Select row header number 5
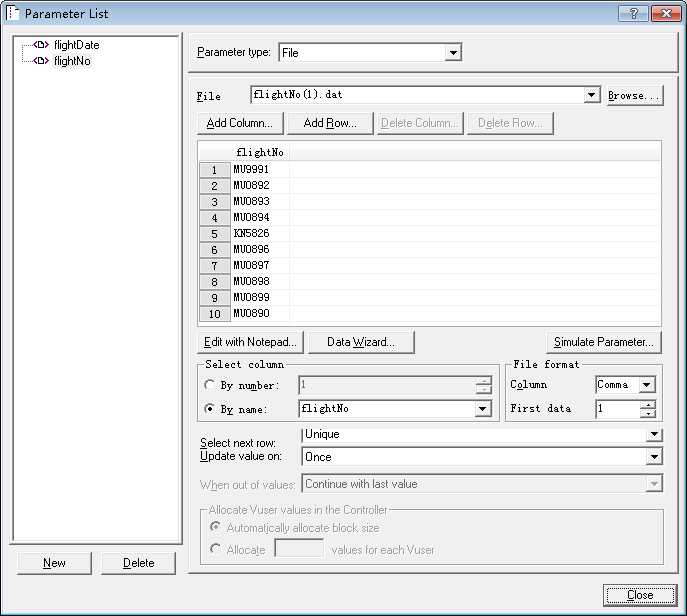 click(215, 234)
